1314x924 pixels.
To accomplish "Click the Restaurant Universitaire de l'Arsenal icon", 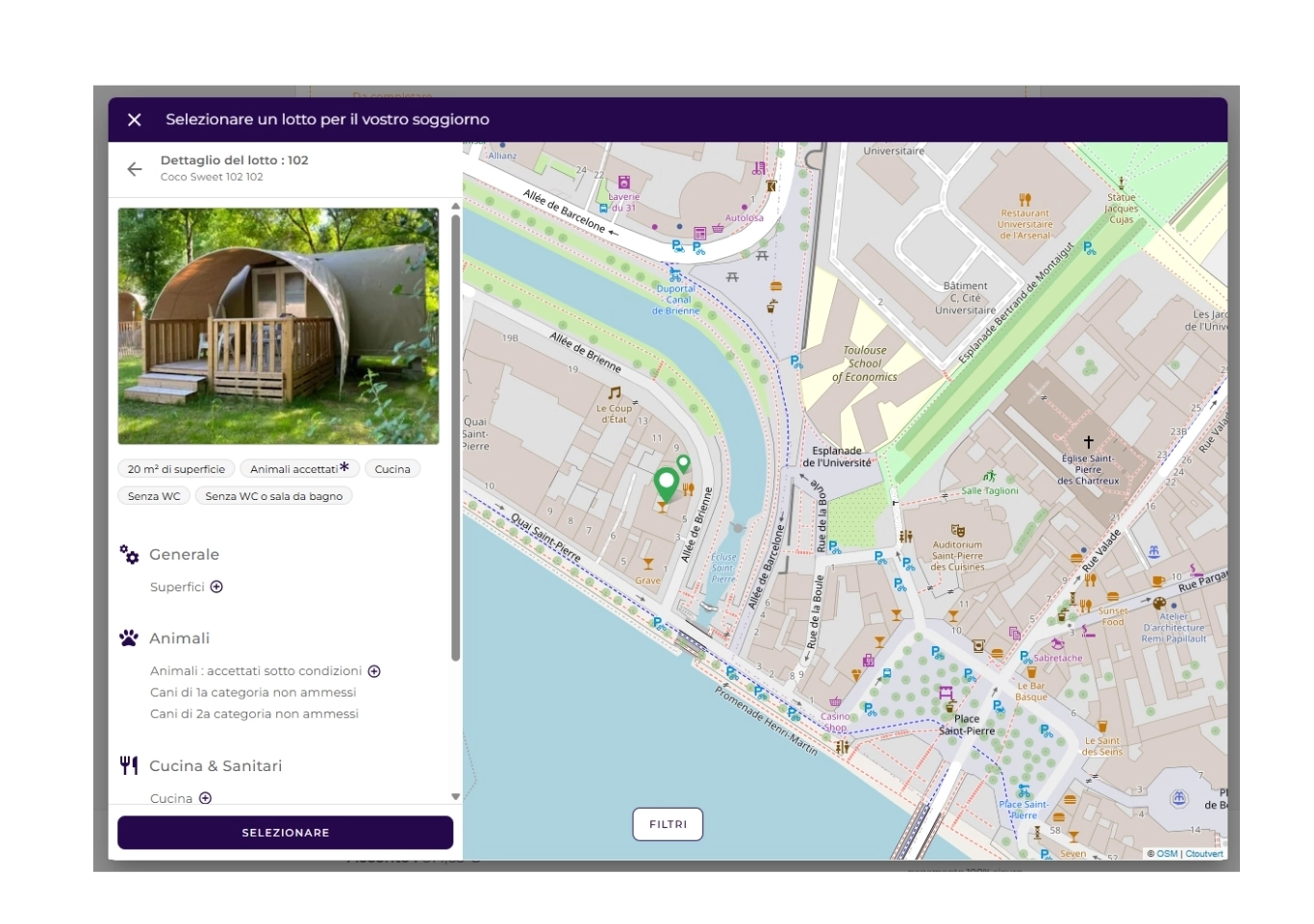I will pos(1025,200).
